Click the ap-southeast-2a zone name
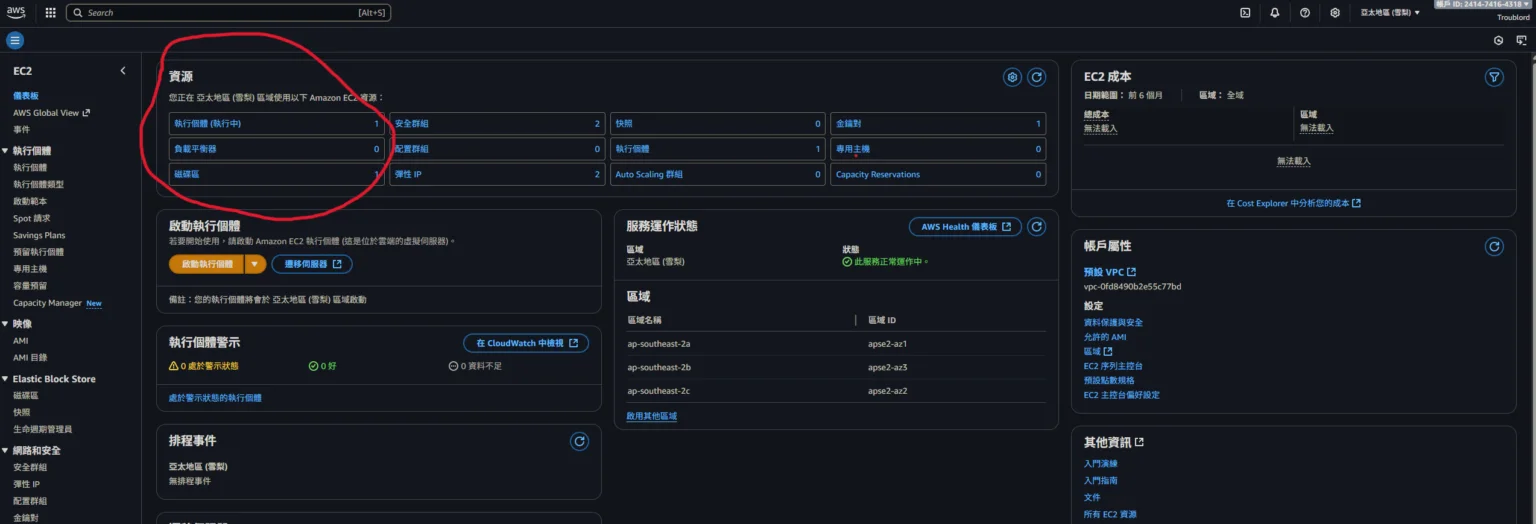 [x=658, y=344]
